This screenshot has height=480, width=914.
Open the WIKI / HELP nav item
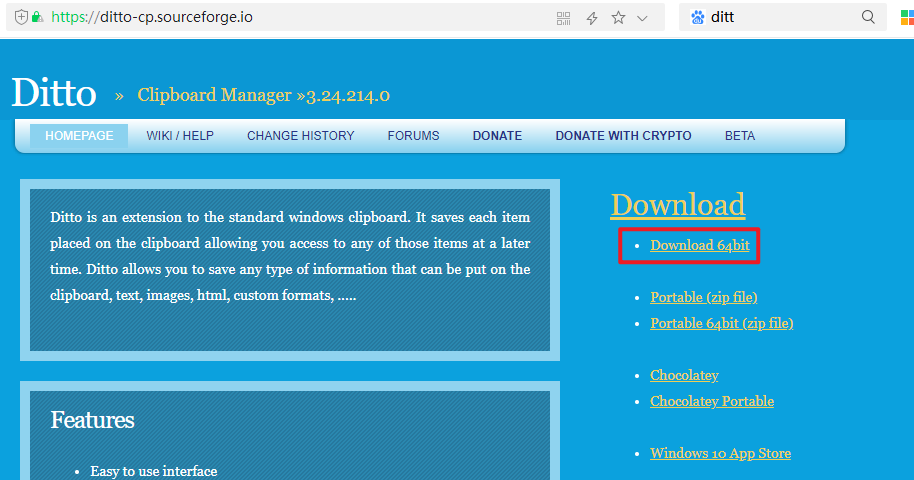180,136
